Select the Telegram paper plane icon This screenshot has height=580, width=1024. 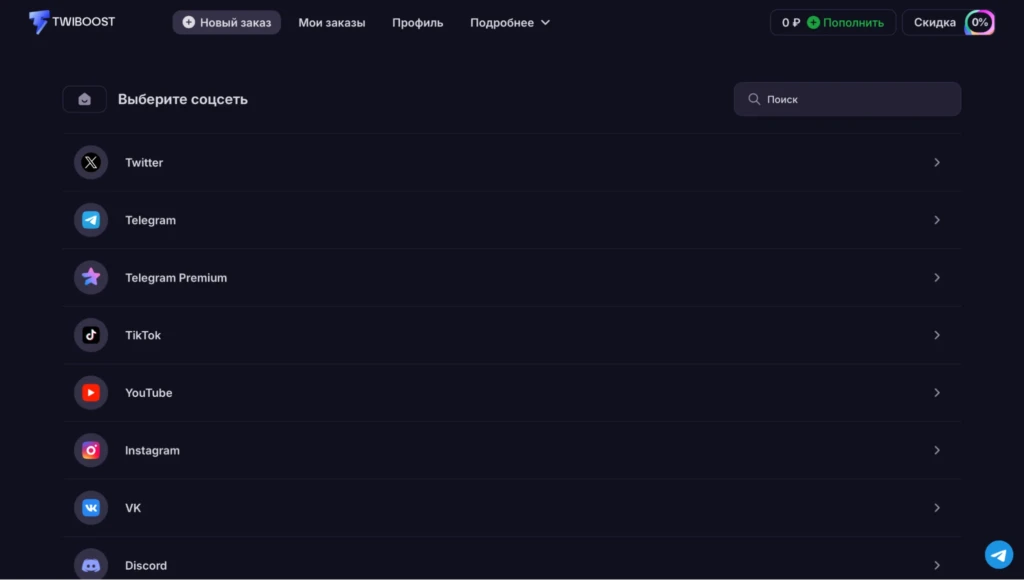pos(91,220)
